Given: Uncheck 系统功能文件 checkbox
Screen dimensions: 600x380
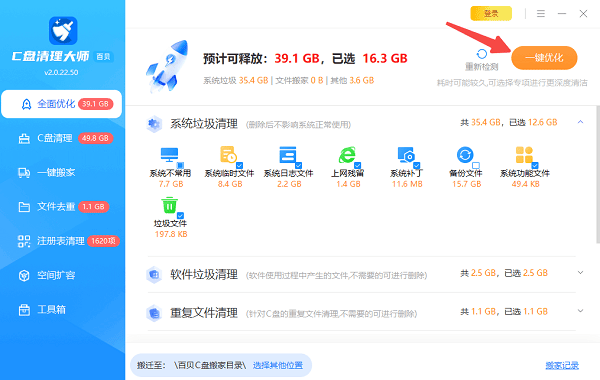Looking at the screenshot, I should pos(535,166).
